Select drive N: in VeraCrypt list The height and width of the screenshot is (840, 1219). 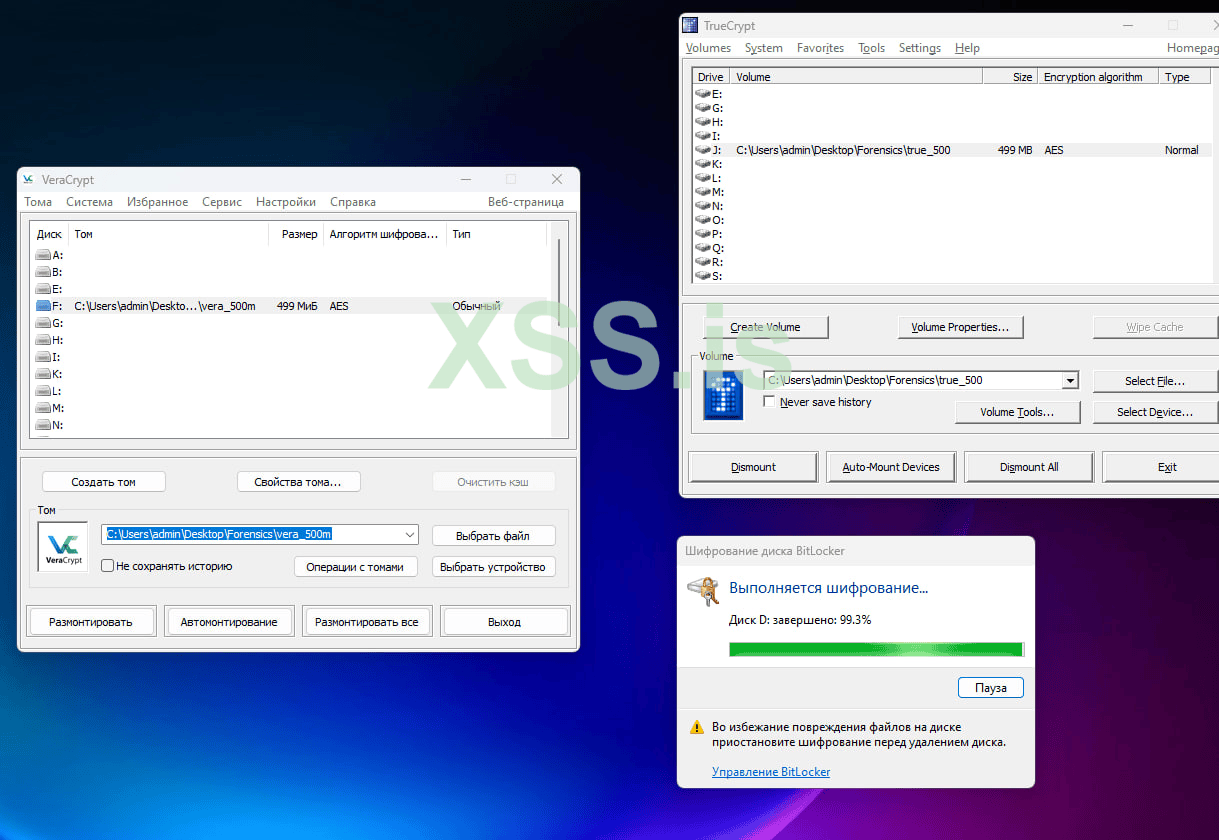[x=290, y=425]
